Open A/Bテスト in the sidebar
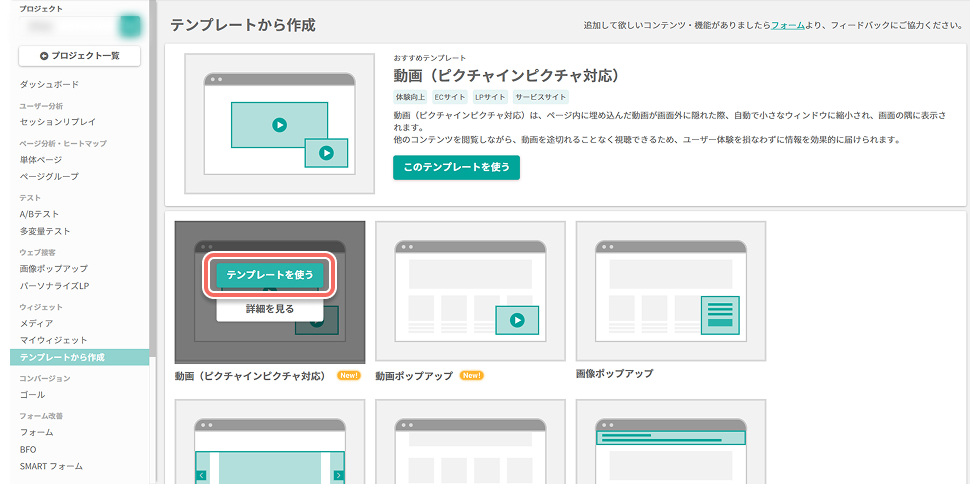 pos(39,214)
